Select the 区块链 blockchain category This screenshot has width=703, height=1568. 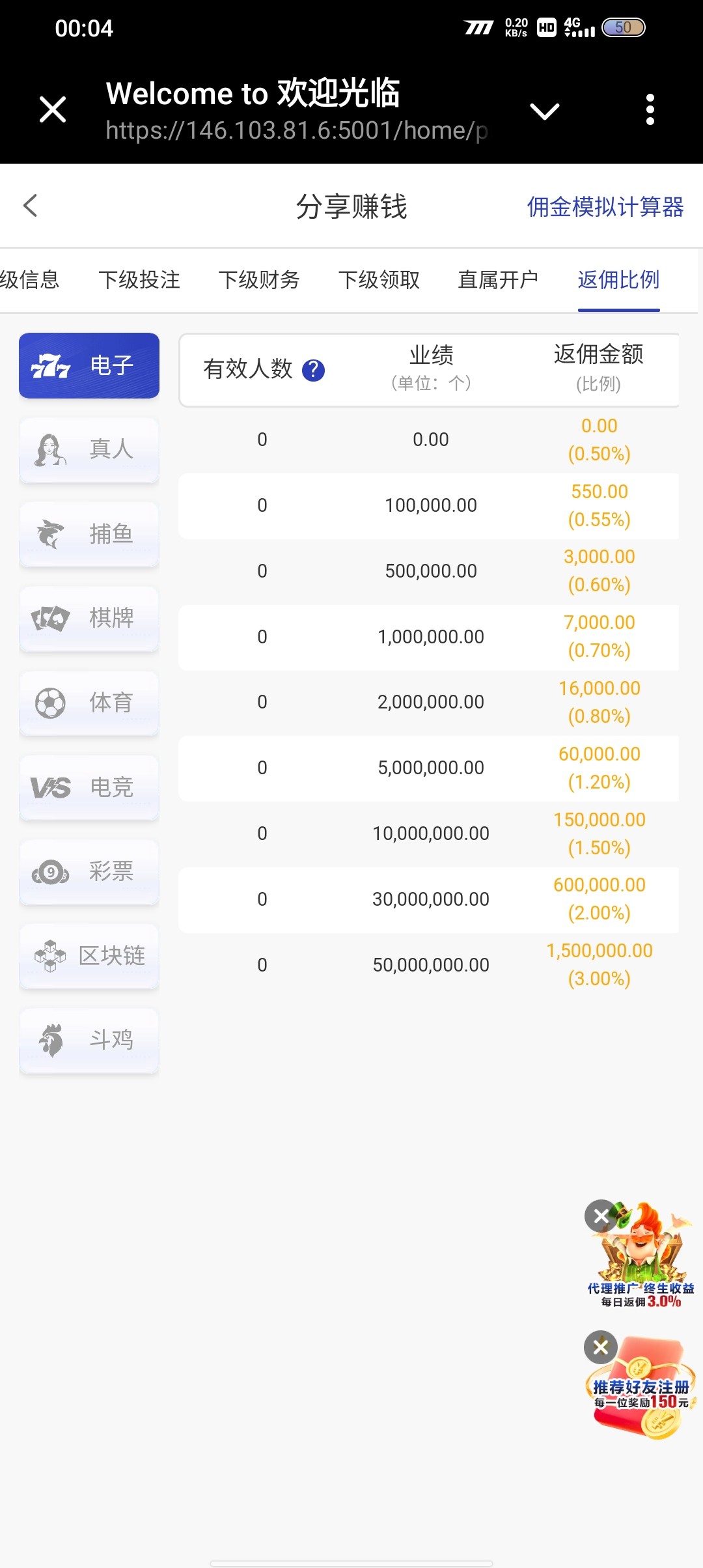point(89,956)
